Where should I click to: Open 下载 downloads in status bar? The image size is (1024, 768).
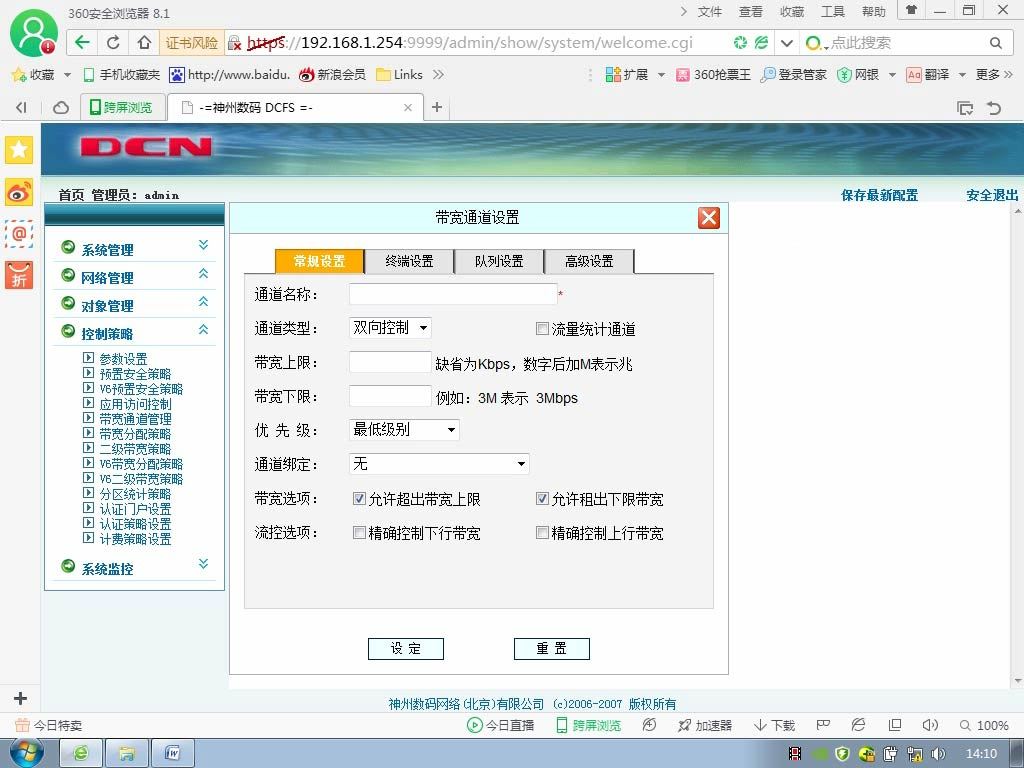pyautogui.click(x=775, y=725)
